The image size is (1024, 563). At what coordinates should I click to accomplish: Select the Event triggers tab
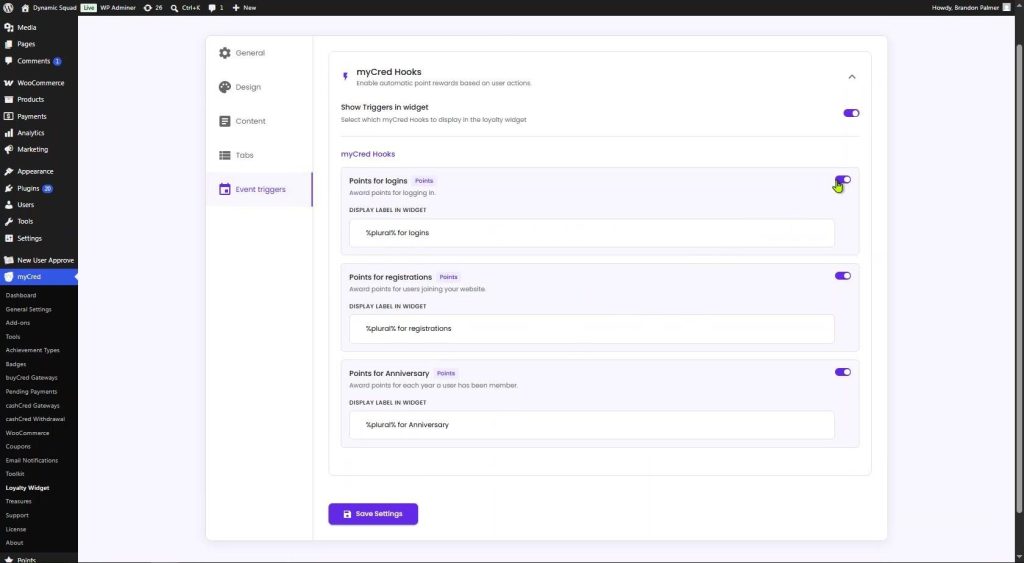click(259, 189)
